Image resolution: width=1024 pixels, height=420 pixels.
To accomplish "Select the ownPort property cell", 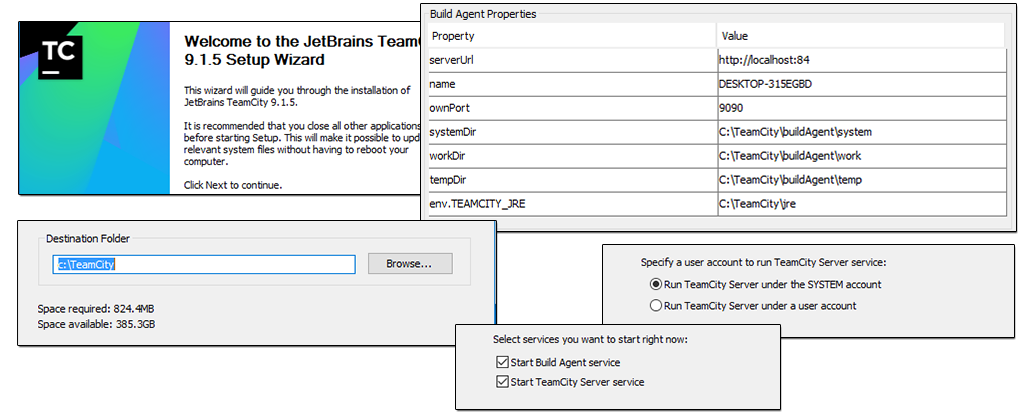I will click(573, 108).
